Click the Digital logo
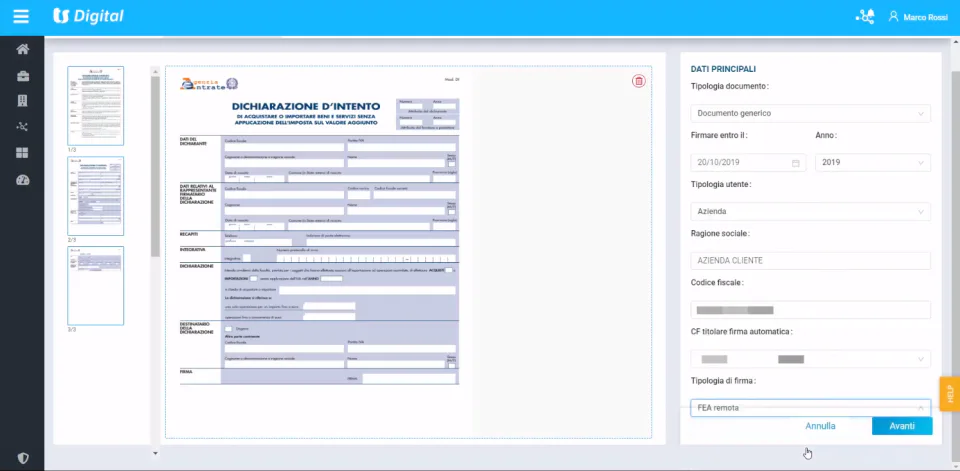The image size is (960, 471). (x=88, y=17)
